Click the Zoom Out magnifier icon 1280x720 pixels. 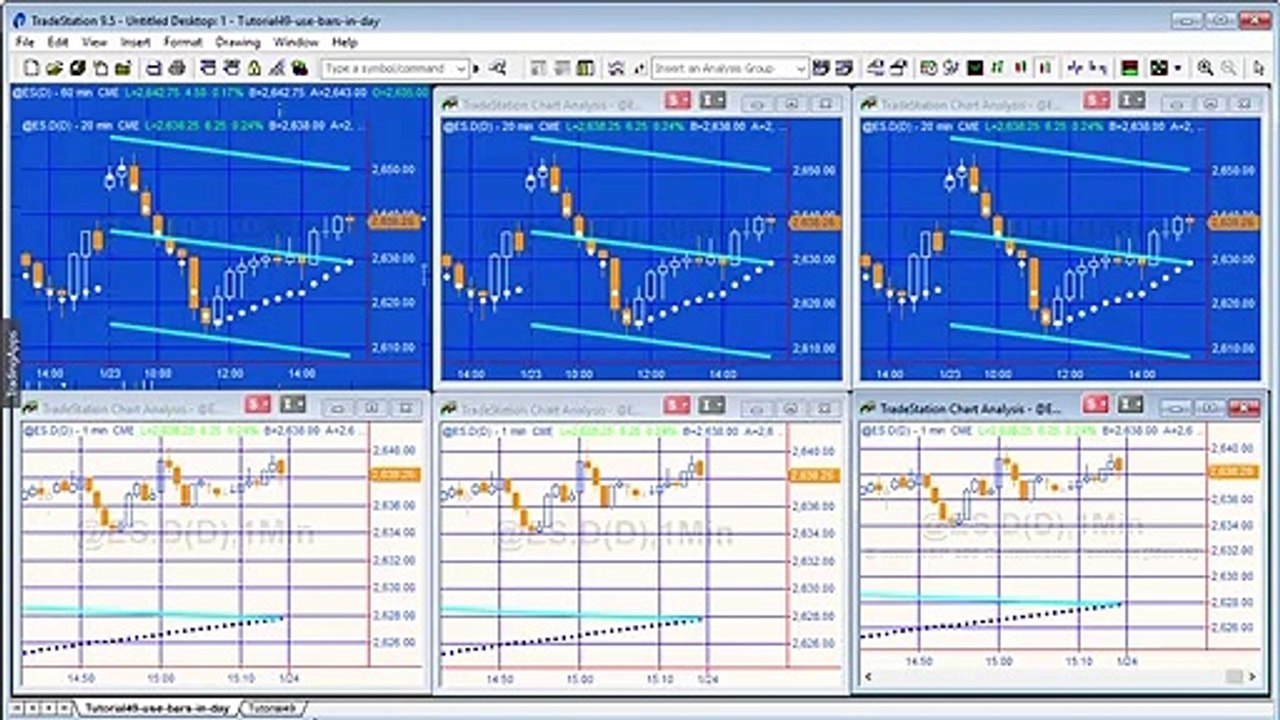click(x=1228, y=68)
